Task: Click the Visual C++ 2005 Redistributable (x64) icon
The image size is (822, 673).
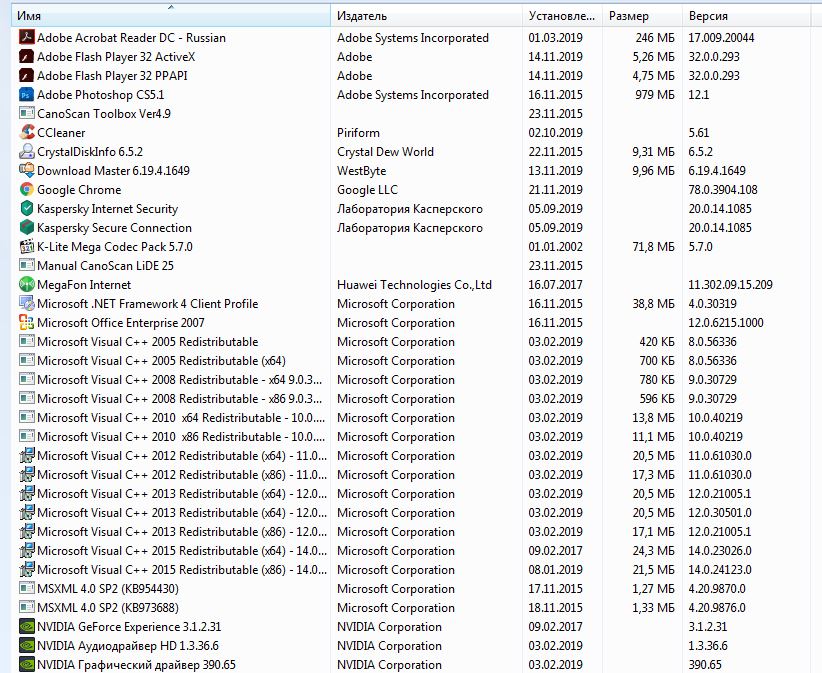Action: [x=26, y=361]
